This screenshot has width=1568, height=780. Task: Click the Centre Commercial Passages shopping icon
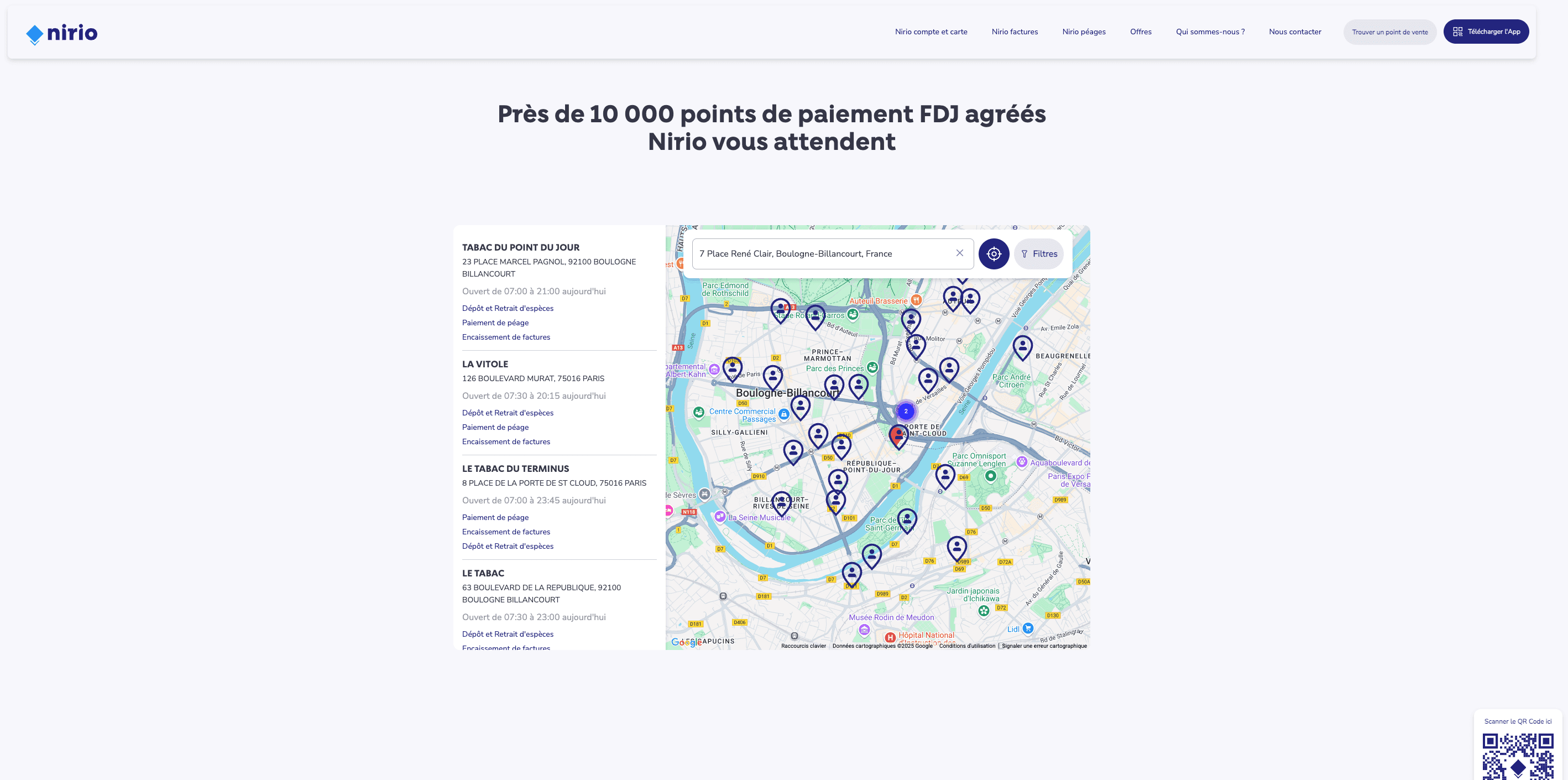[784, 414]
